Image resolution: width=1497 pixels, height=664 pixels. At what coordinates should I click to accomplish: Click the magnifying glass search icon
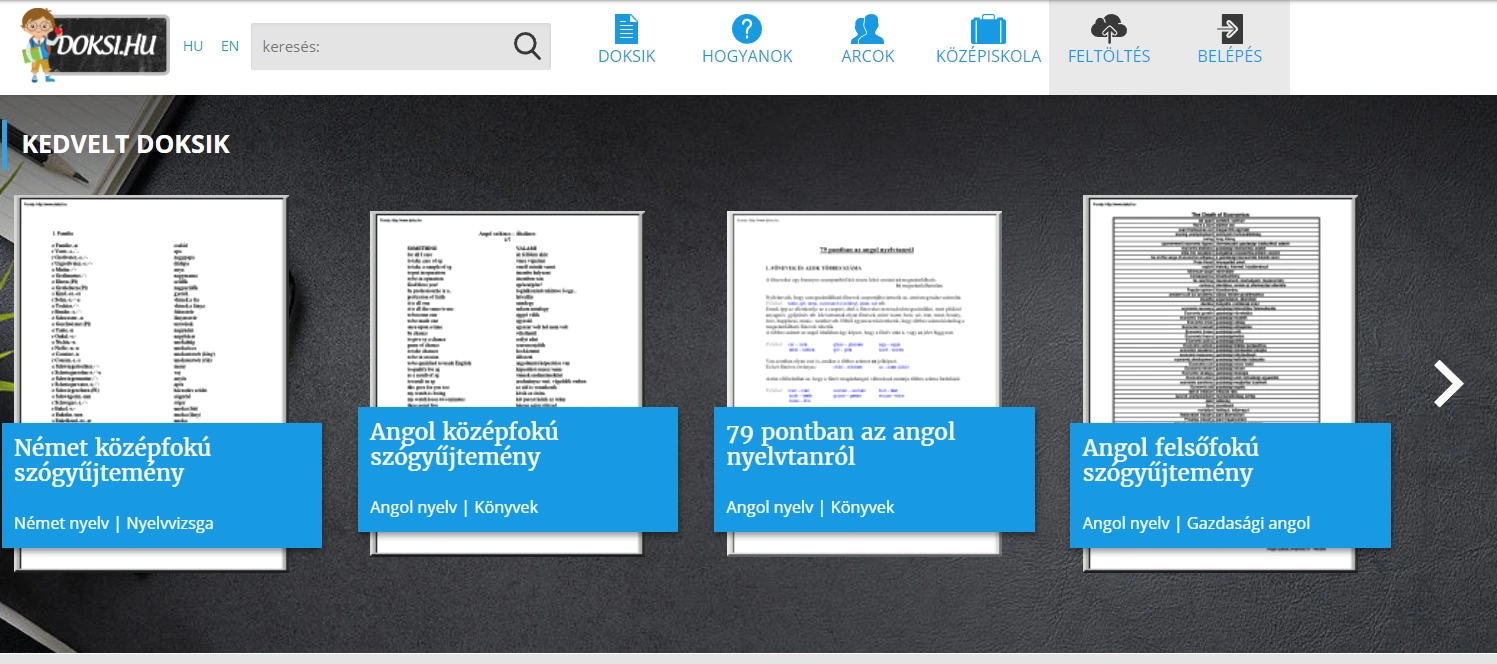[x=526, y=46]
